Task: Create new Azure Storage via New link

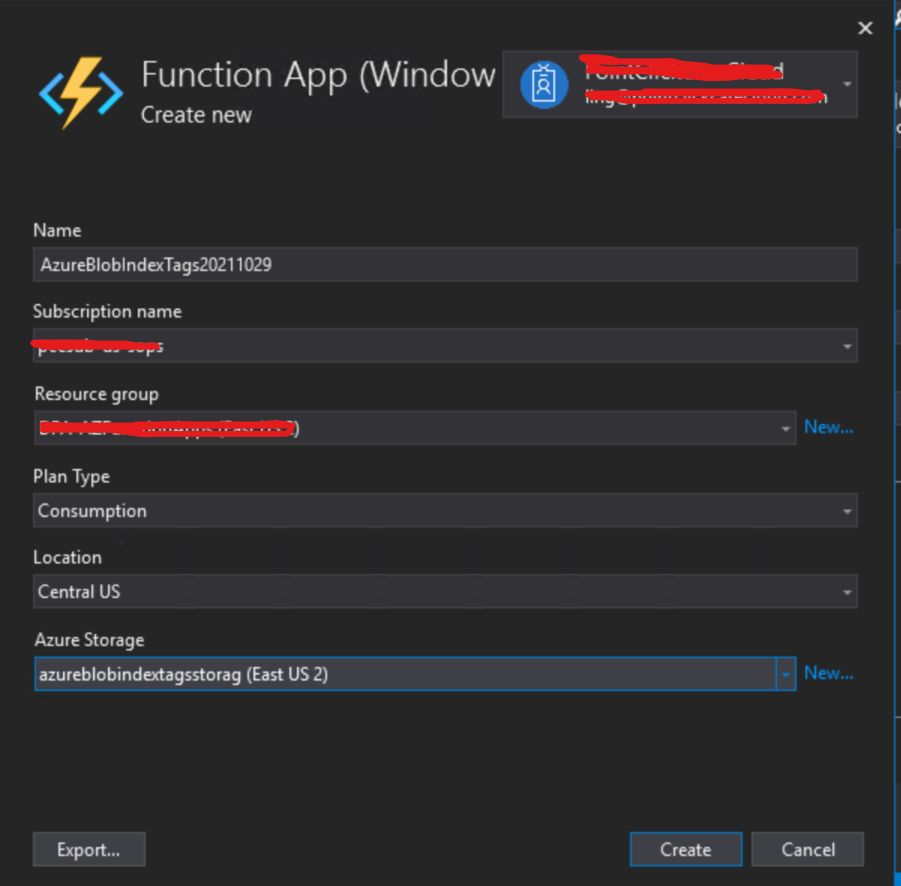Action: (x=828, y=673)
